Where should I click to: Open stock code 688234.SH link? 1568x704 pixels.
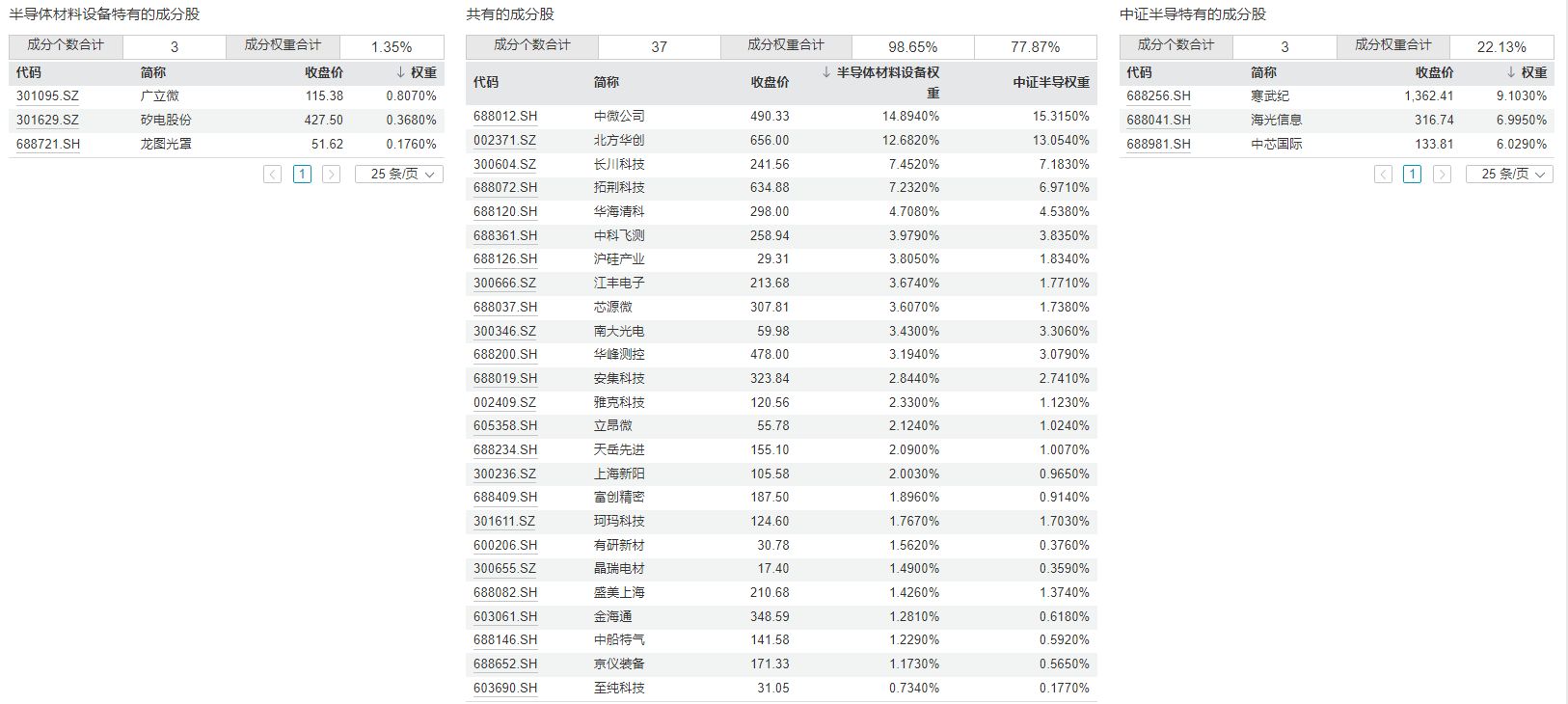[505, 449]
